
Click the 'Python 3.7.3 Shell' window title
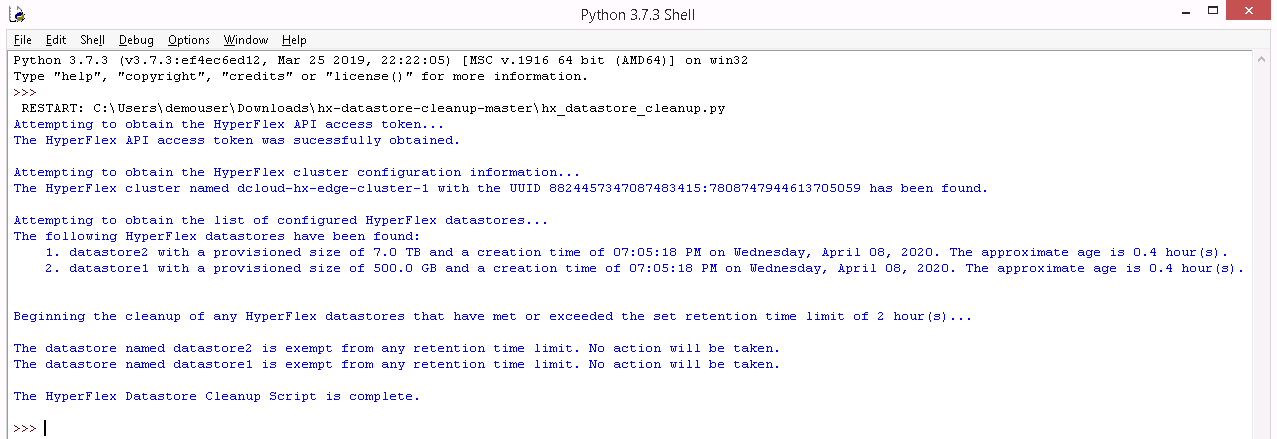click(638, 14)
